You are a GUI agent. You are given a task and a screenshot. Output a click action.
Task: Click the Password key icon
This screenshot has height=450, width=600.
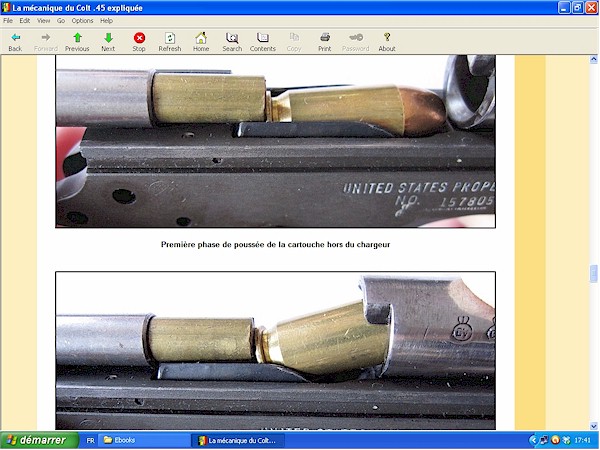click(355, 41)
